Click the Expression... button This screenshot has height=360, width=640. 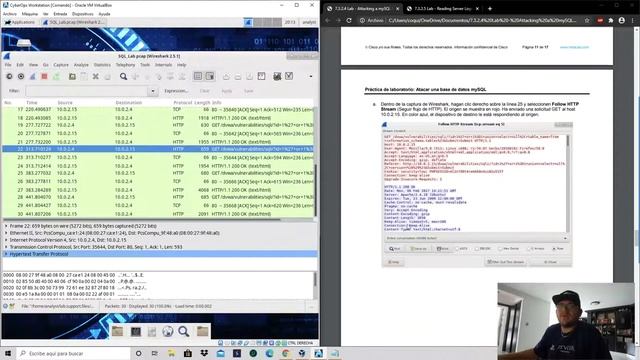[x=176, y=91]
